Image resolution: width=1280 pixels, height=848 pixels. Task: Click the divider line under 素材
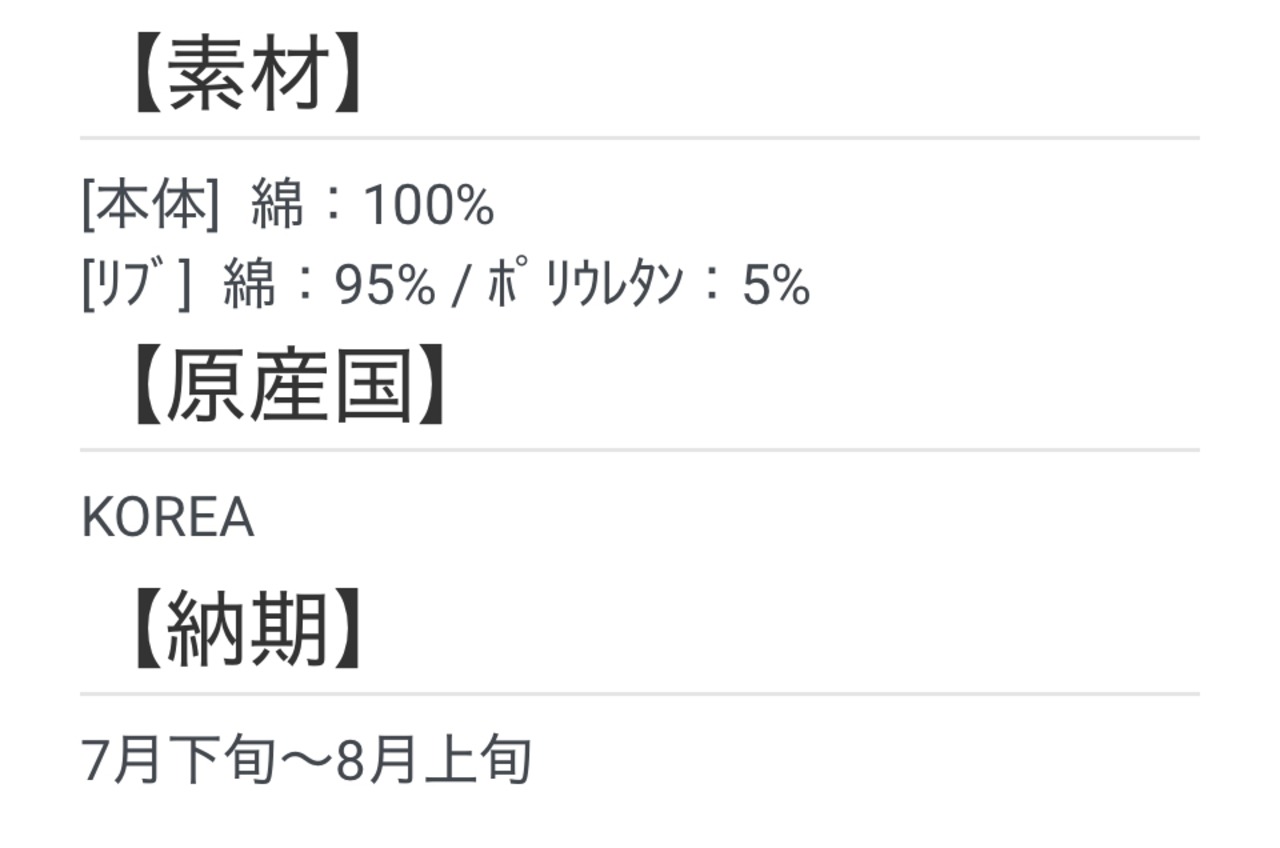tap(640, 137)
